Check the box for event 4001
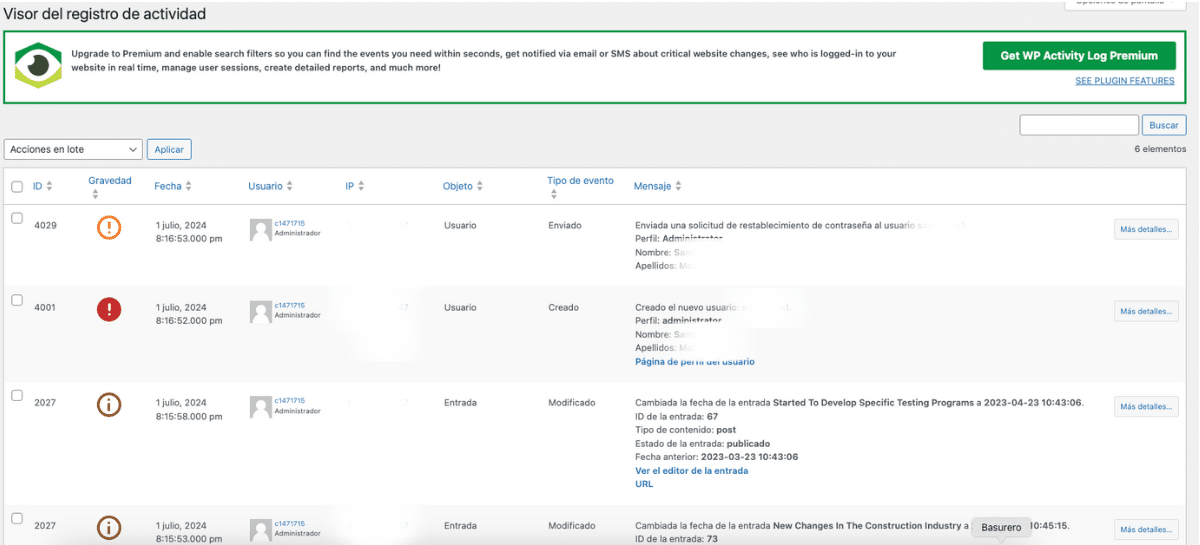The height and width of the screenshot is (545, 1200). (17, 300)
